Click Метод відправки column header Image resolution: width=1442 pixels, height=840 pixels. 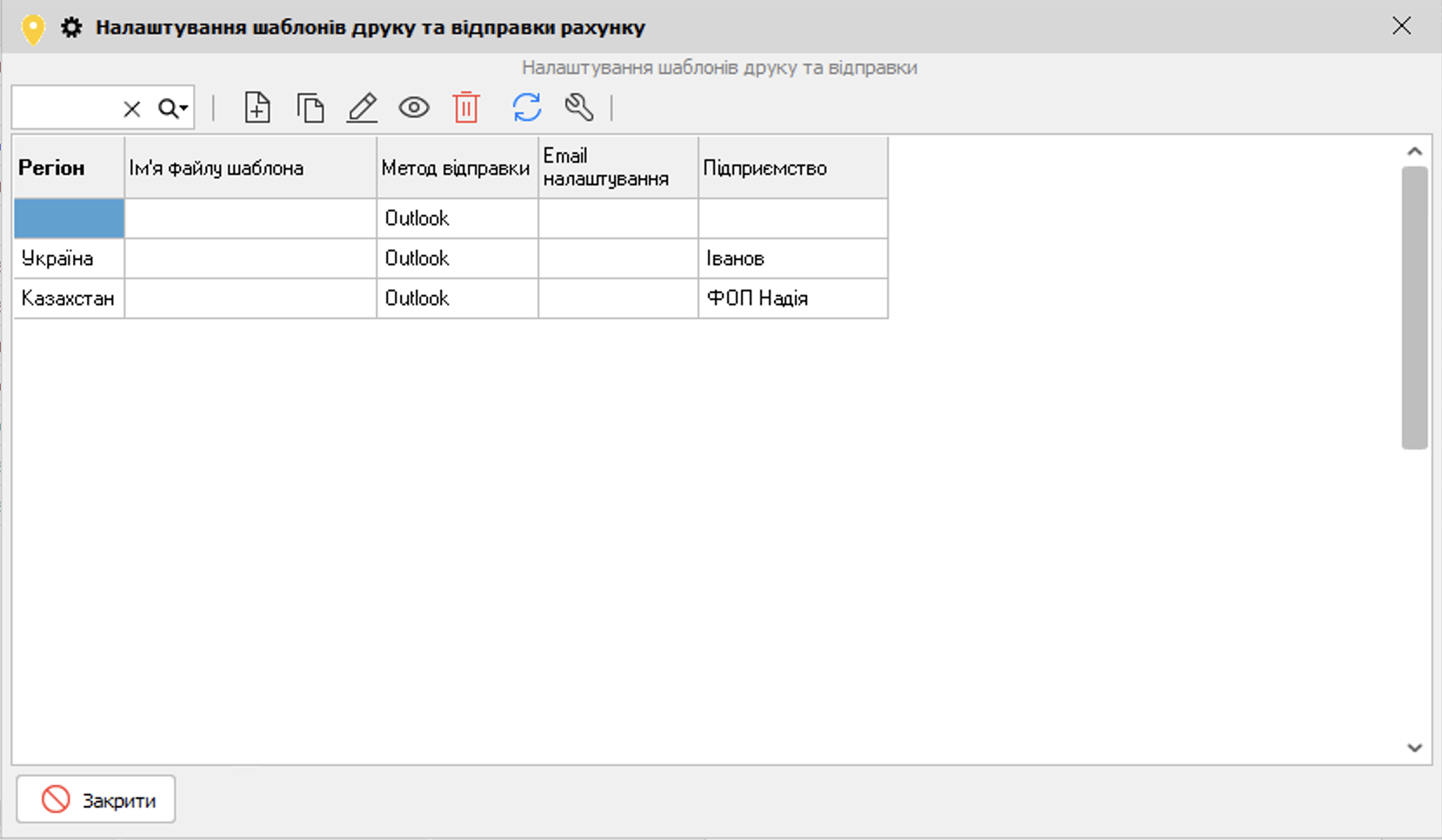(457, 168)
